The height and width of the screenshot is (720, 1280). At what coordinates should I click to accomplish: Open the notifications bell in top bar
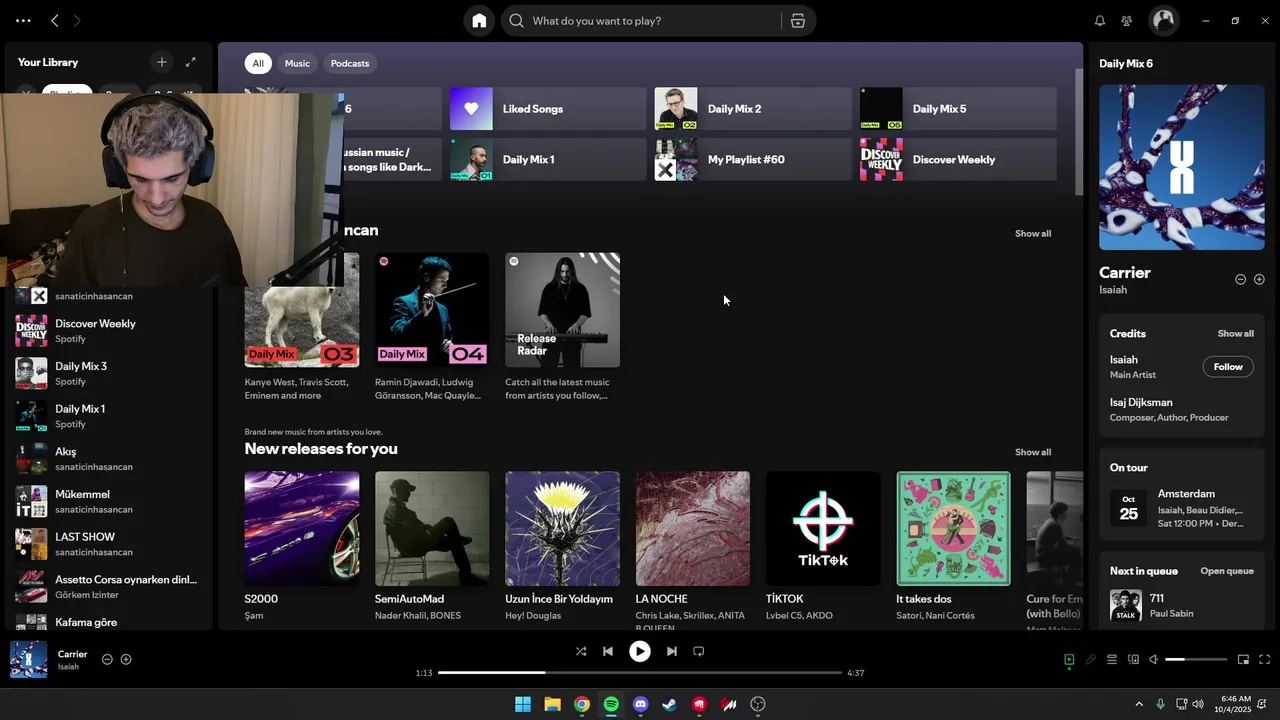tap(1100, 21)
